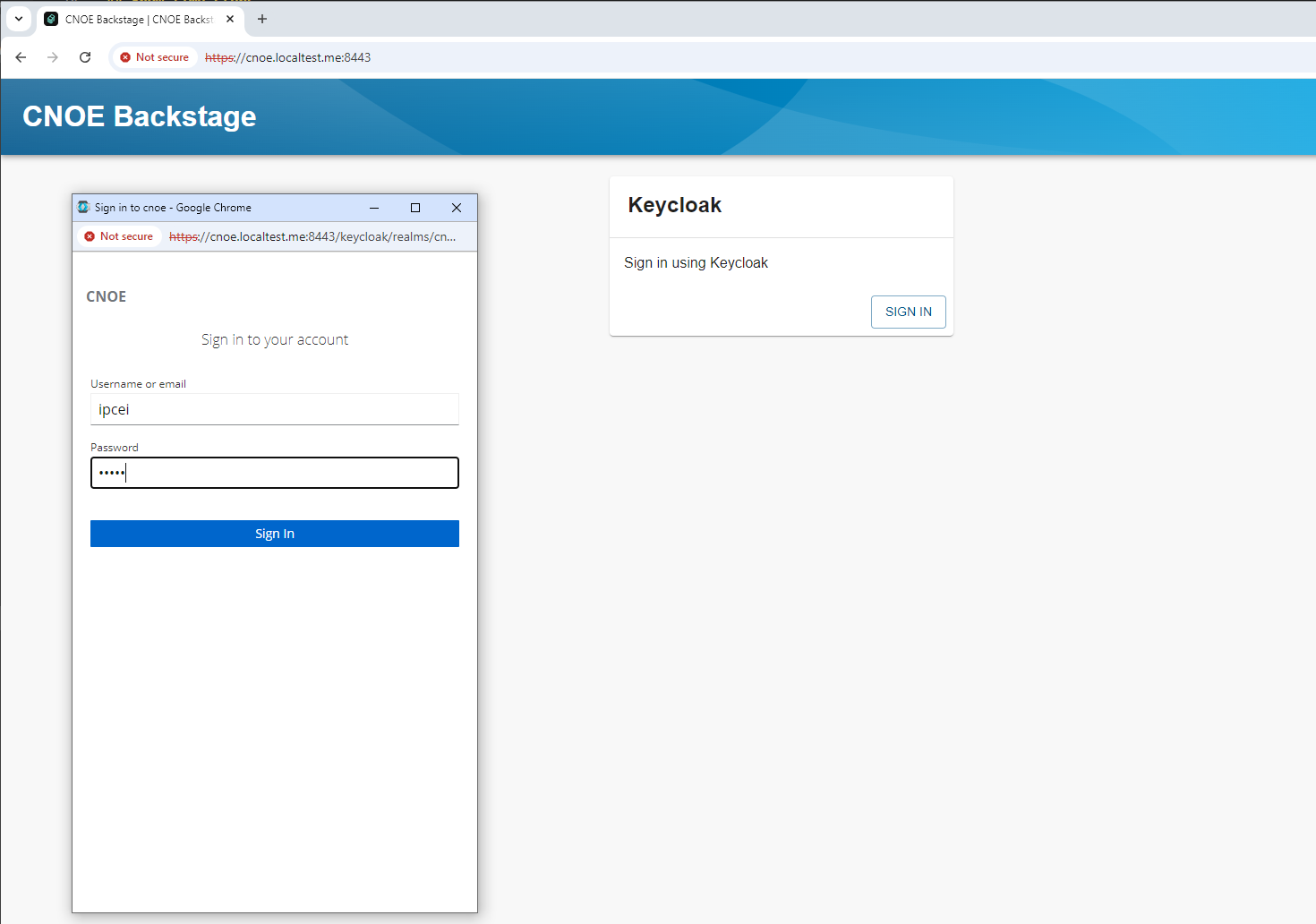The height and width of the screenshot is (924, 1316).
Task: Click the Not secure badge in main window
Action: point(154,57)
